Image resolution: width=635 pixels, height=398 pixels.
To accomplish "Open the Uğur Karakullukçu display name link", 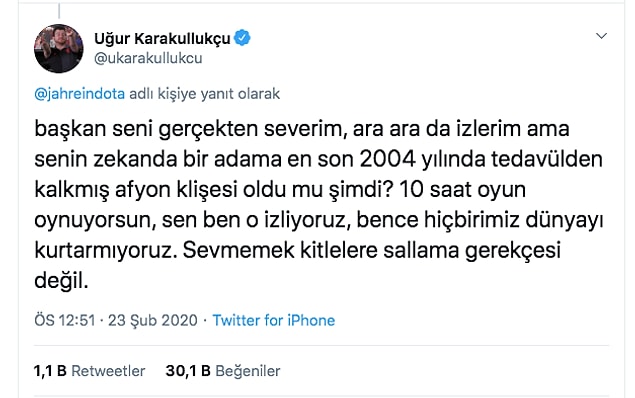I will tap(162, 38).
